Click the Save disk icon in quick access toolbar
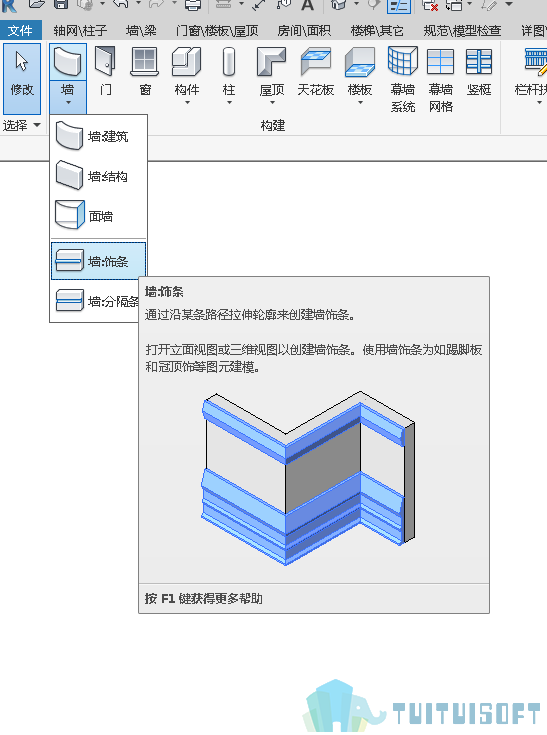547x735 pixels. (61, 5)
